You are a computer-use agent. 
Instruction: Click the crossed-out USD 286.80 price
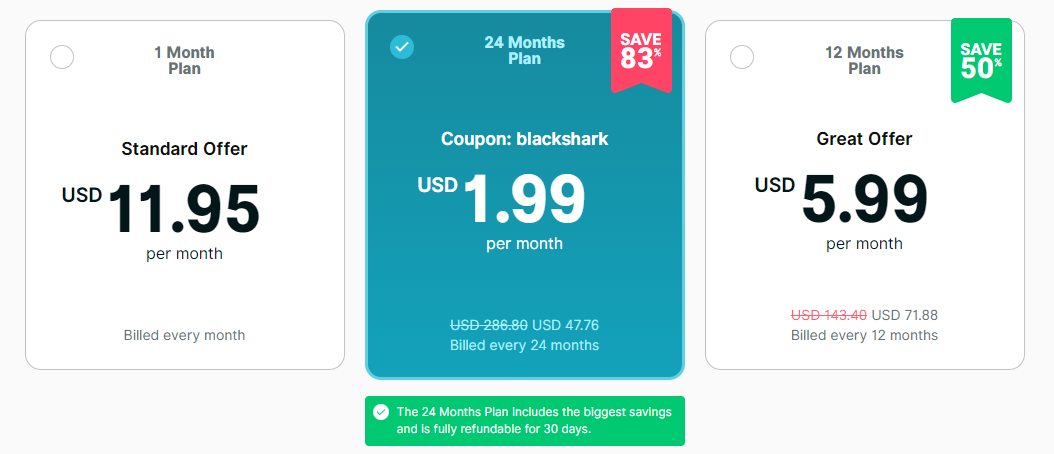click(489, 325)
